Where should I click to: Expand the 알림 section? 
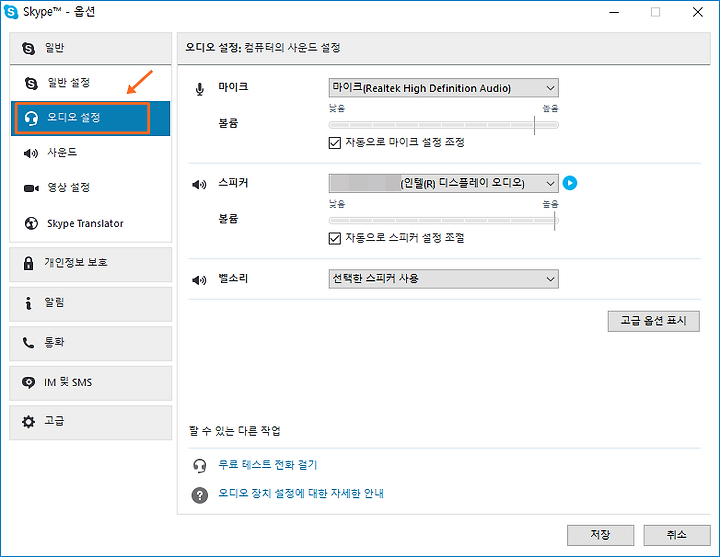pos(90,304)
